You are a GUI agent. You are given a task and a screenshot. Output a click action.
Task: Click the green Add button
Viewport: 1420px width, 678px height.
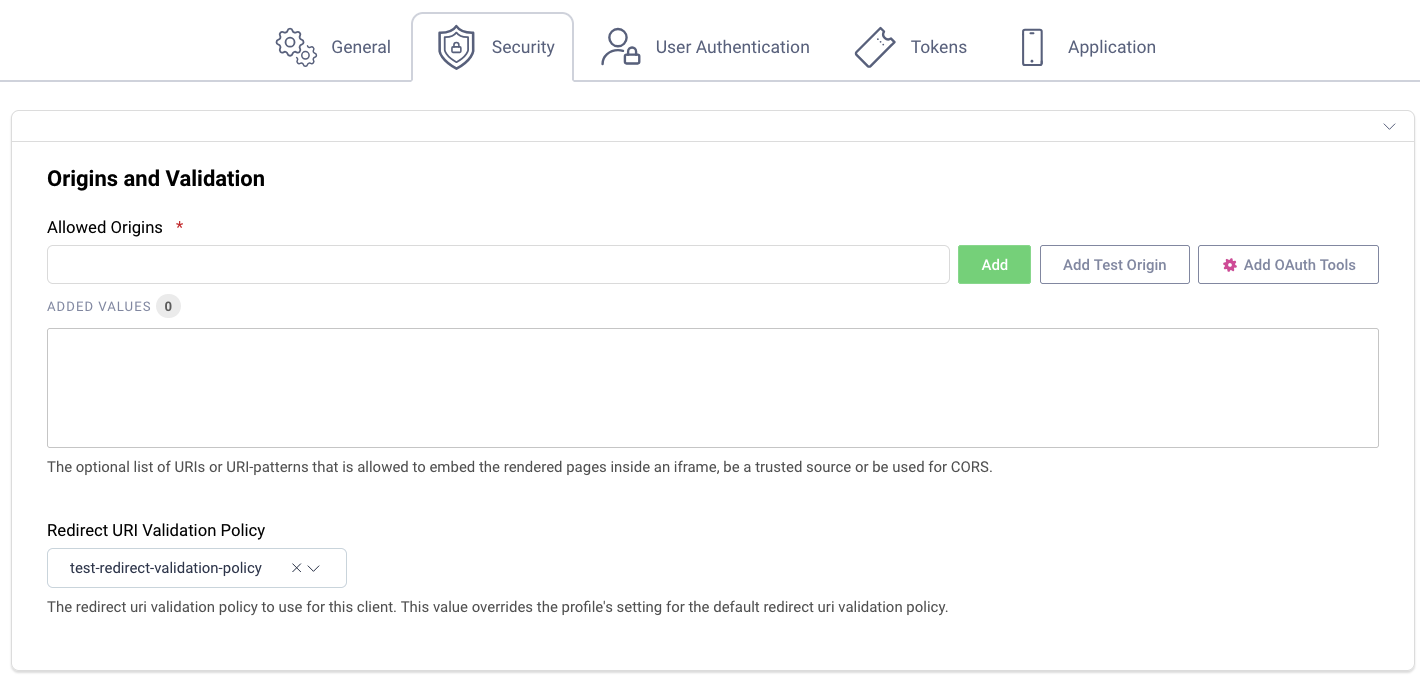994,264
